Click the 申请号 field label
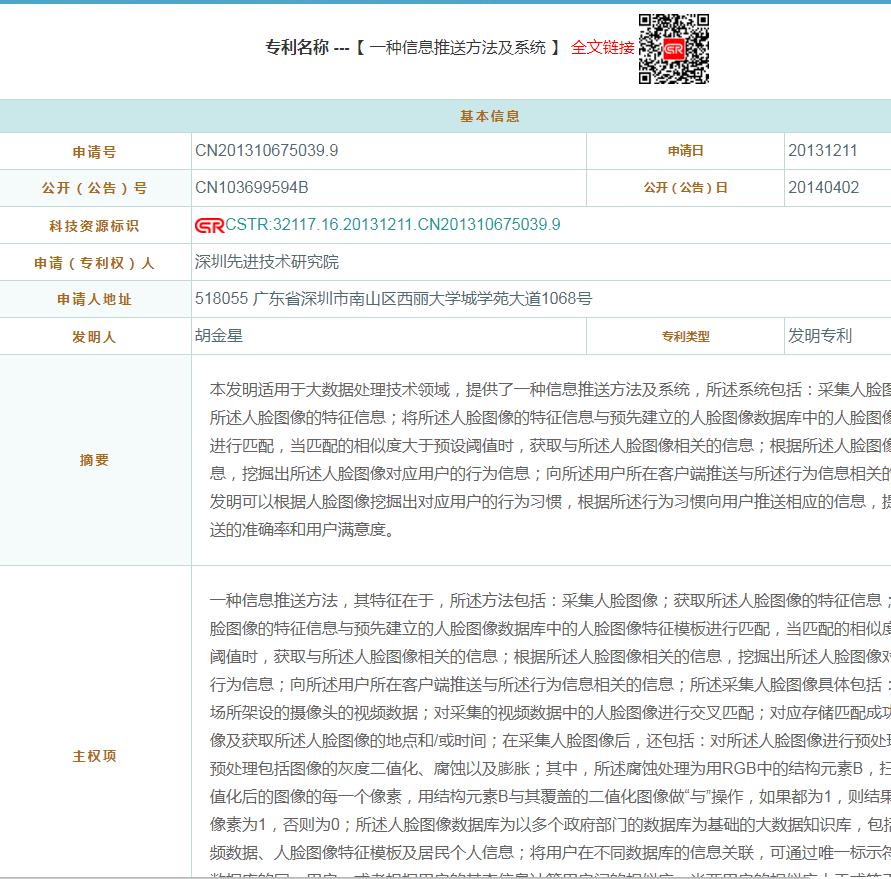This screenshot has height=879, width=891. point(95,152)
